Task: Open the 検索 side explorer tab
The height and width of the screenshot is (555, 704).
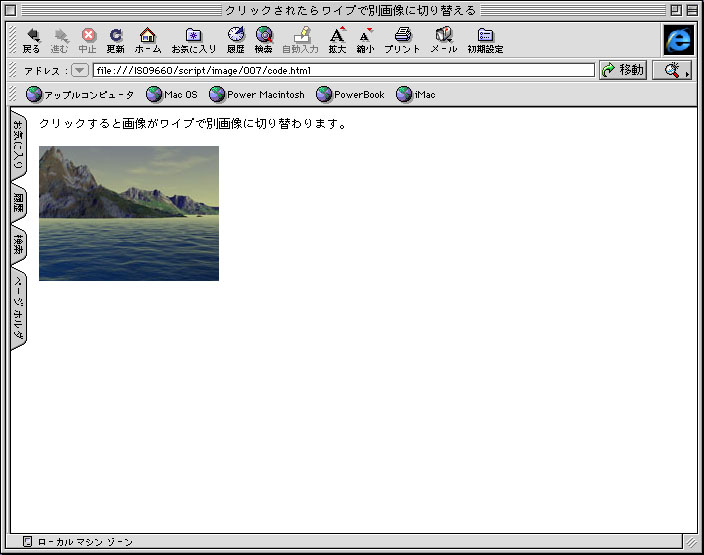Action: pyautogui.click(x=18, y=245)
